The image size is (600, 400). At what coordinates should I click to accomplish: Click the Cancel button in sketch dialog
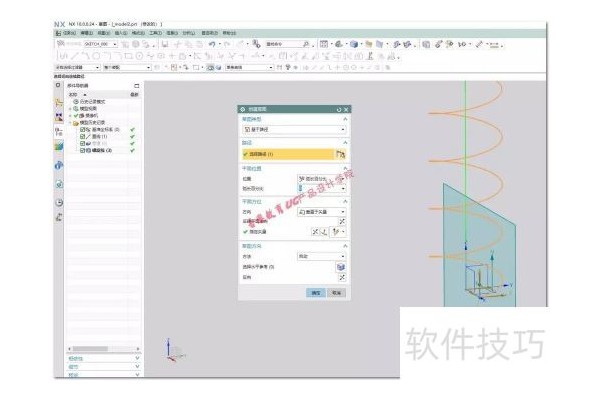point(336,293)
